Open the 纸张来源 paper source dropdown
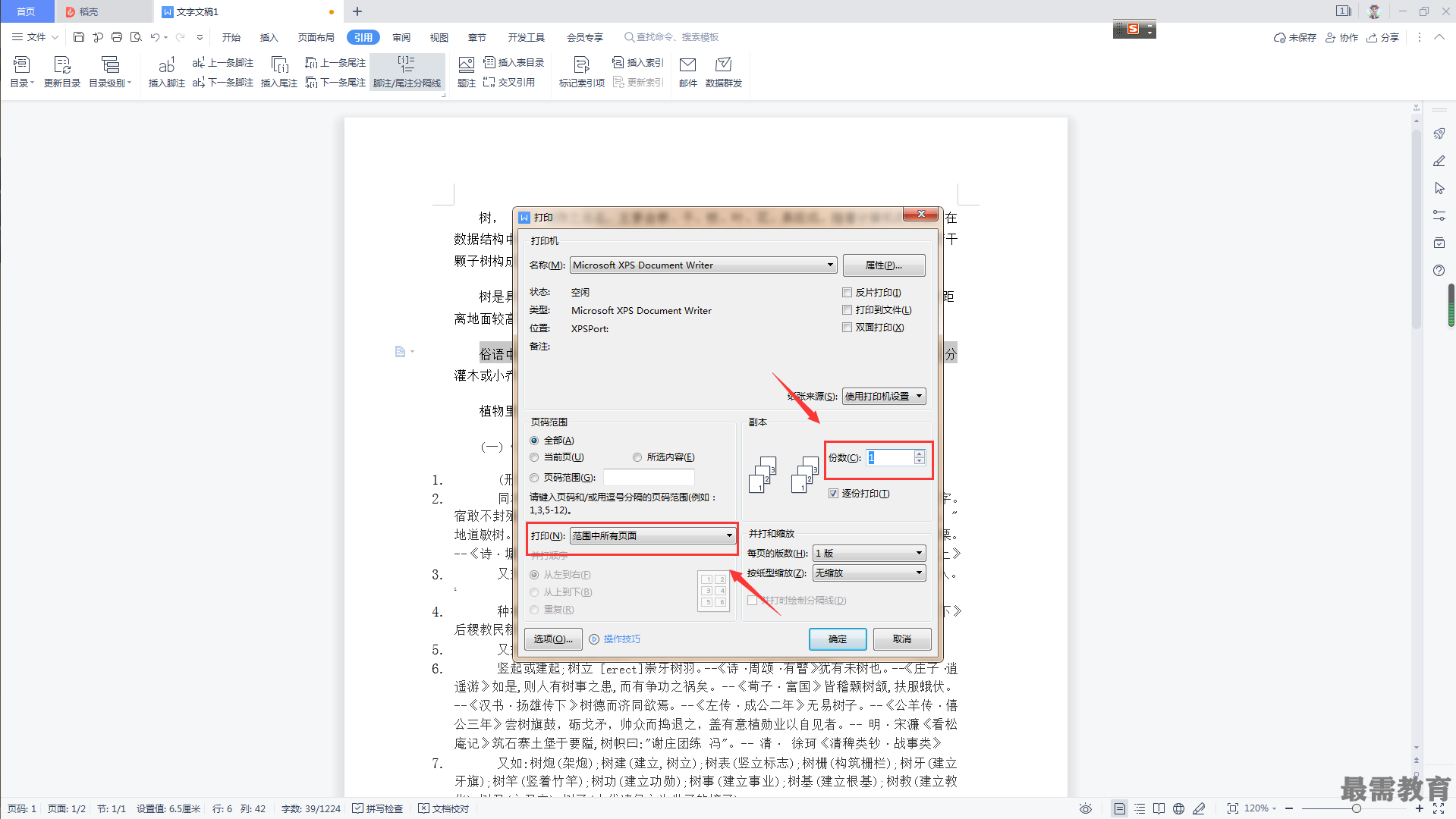1456x819 pixels. [x=884, y=397]
